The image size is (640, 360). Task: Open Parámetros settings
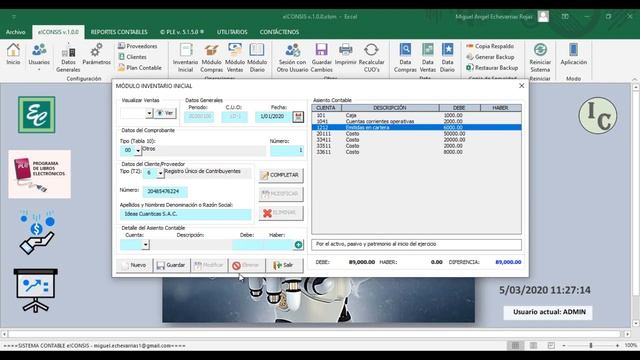point(96,54)
